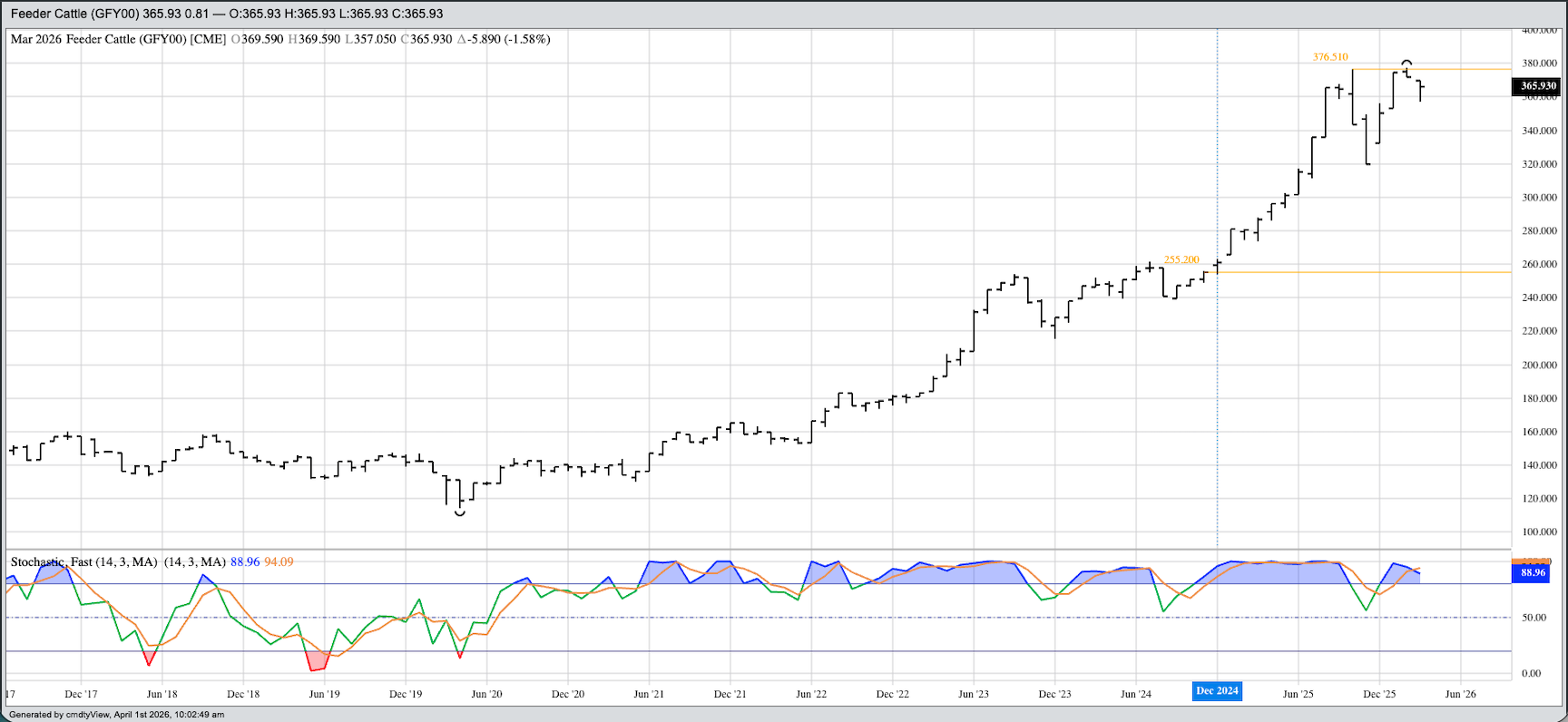Click the arc marker below the 2020 low
This screenshot has height=722, width=1568.
click(460, 514)
